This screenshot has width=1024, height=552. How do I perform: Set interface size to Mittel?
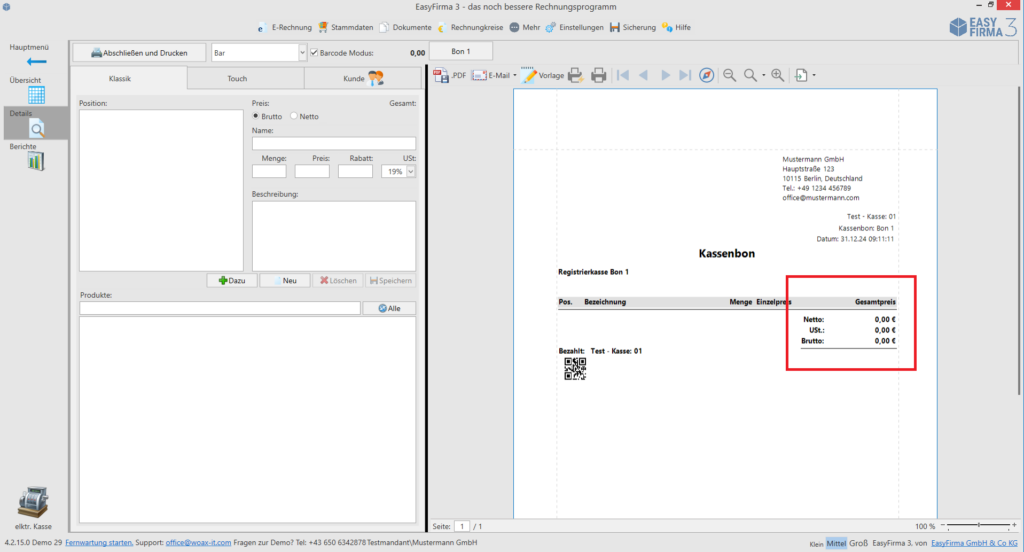pos(836,544)
